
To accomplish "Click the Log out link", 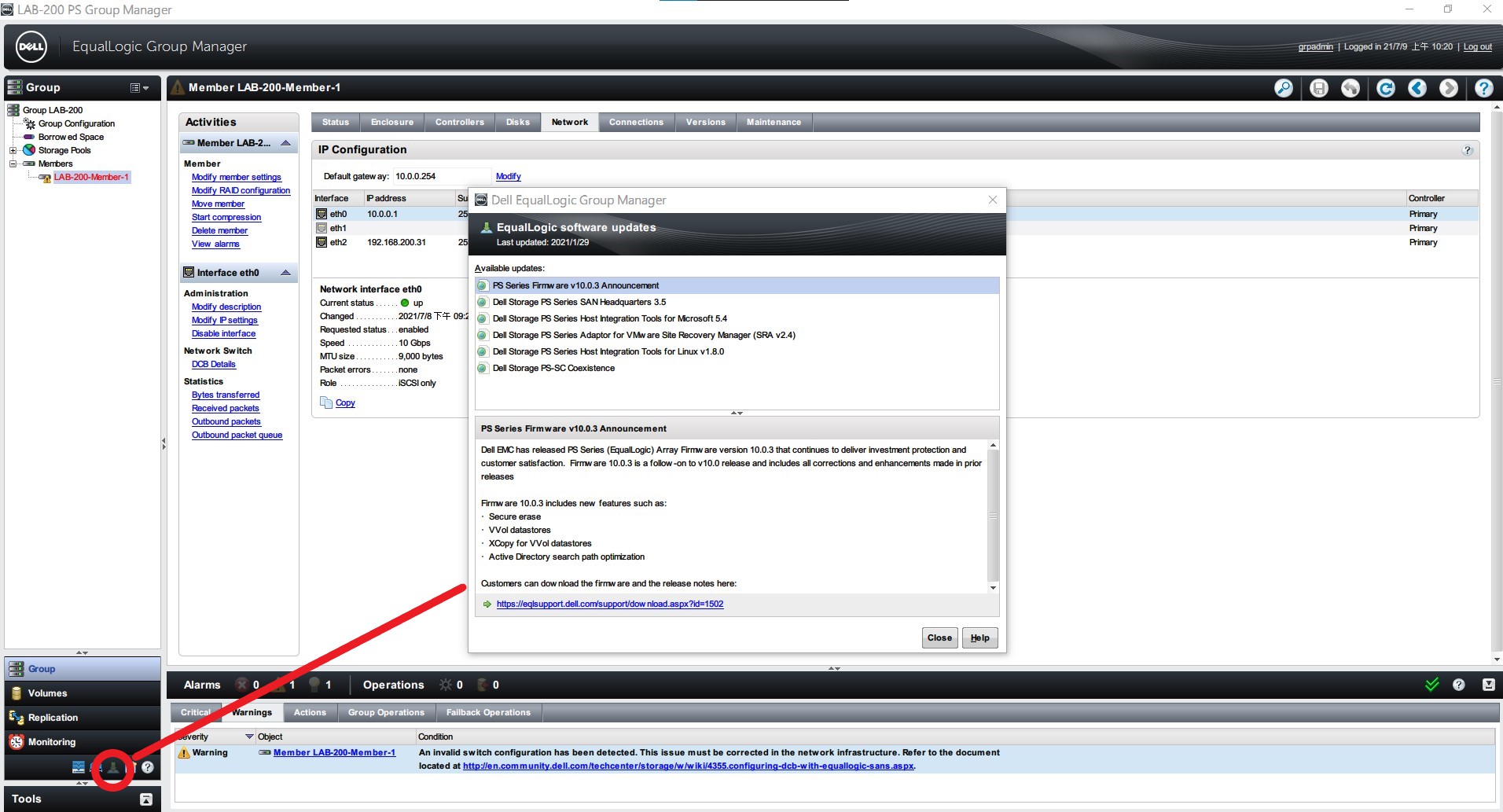I will [1477, 47].
